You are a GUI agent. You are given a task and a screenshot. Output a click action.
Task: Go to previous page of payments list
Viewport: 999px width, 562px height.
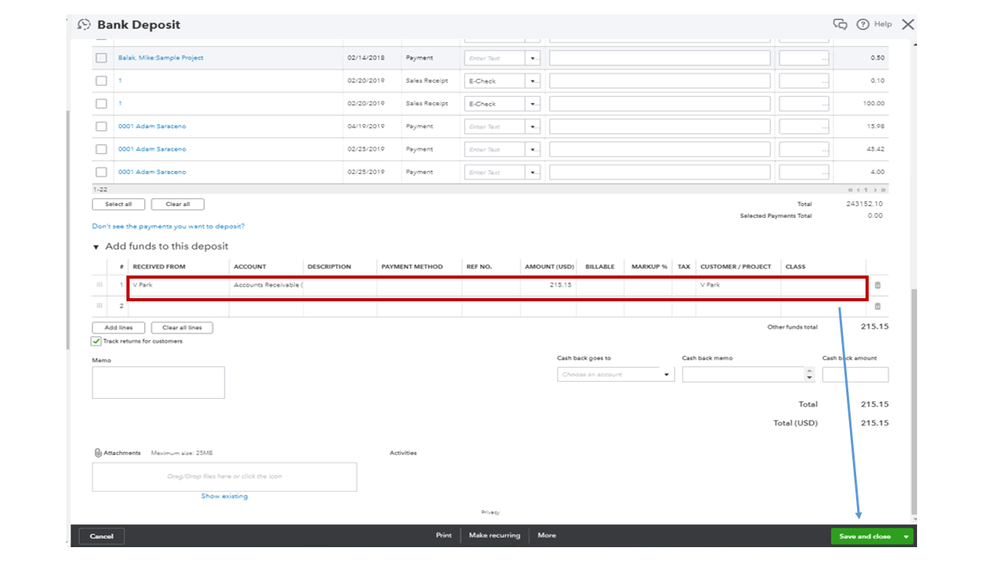pyautogui.click(x=858, y=190)
